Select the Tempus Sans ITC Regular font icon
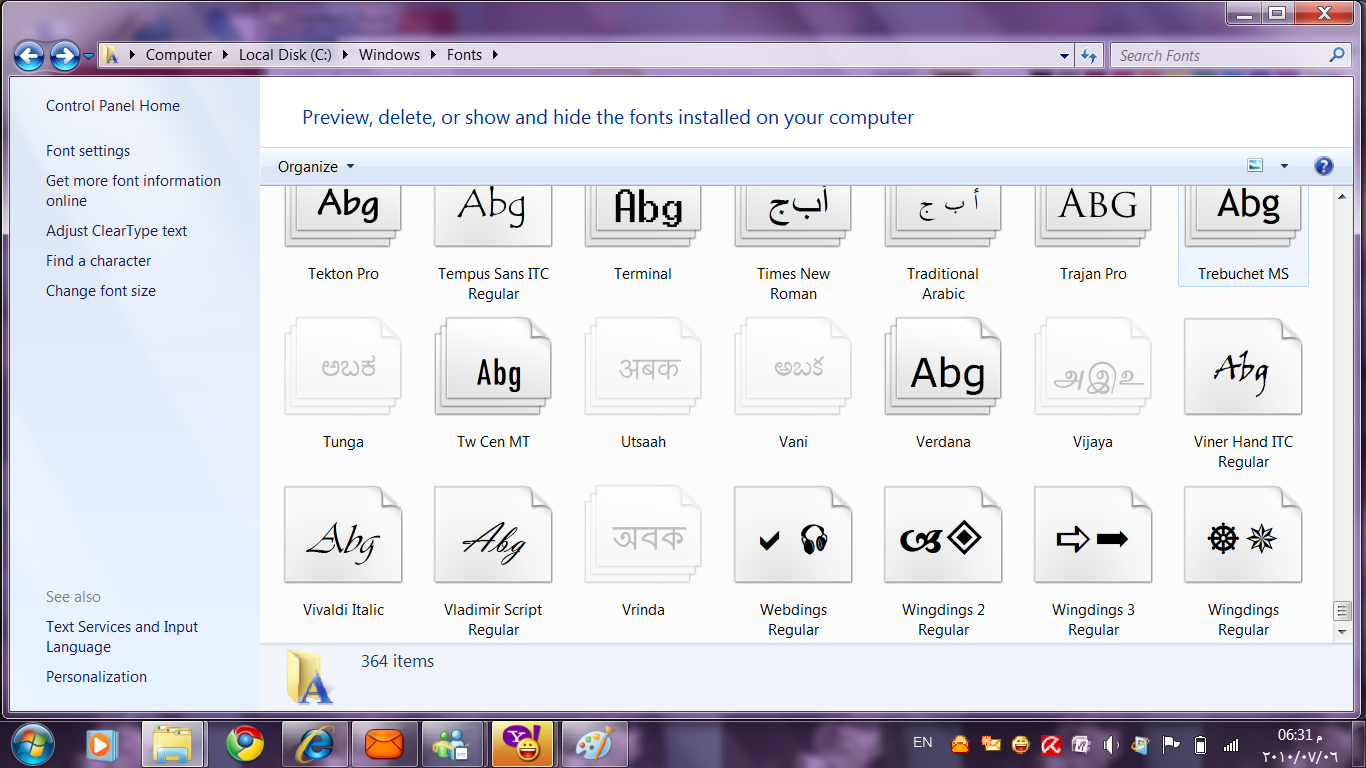The image size is (1366, 768). (493, 217)
